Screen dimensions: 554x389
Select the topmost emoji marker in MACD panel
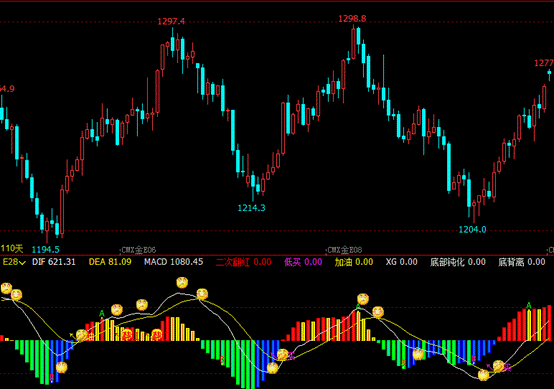182,283
